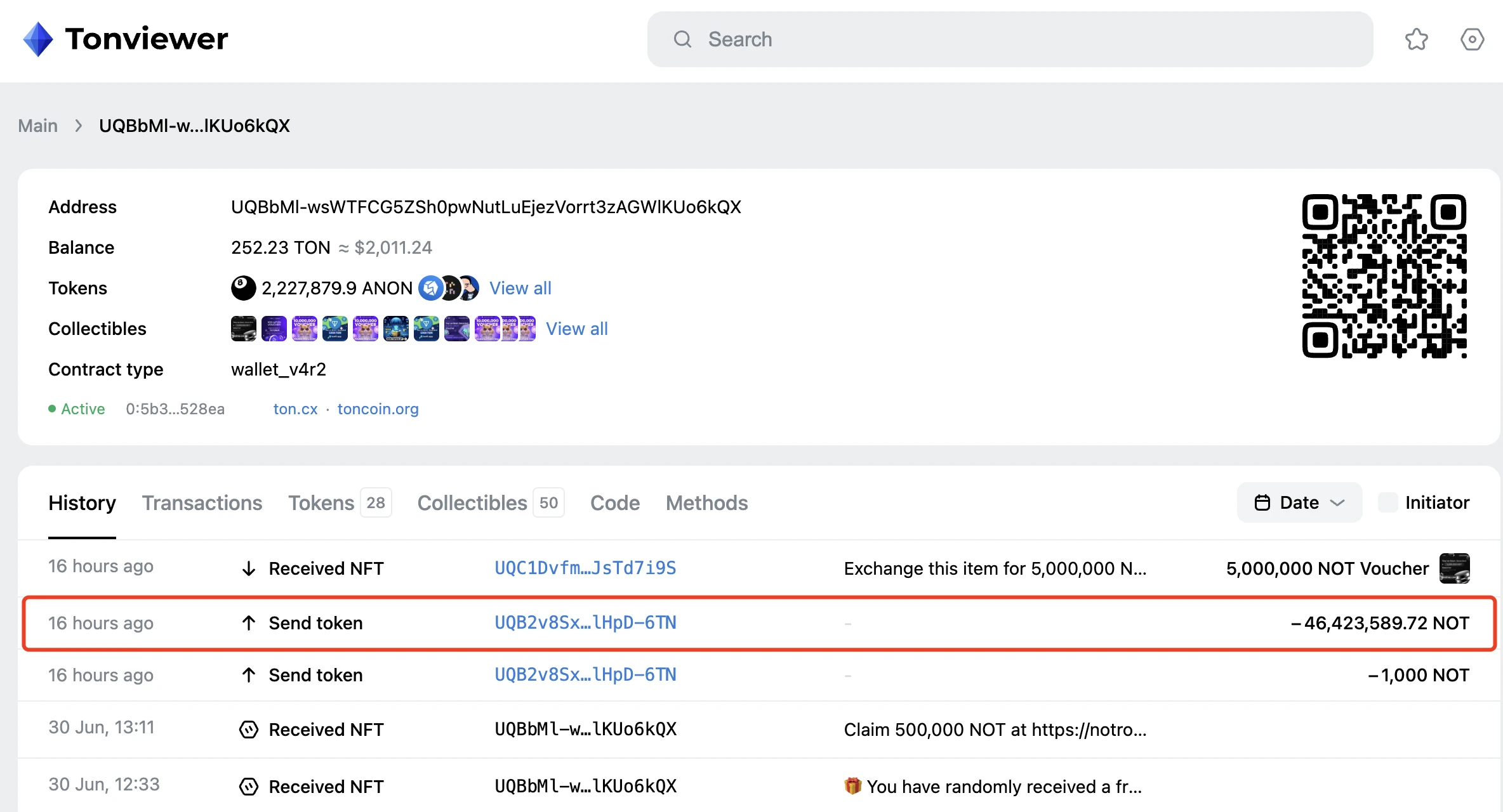Click the toncoin.org external link
Viewport: 1503px width, 812px height.
[378, 409]
